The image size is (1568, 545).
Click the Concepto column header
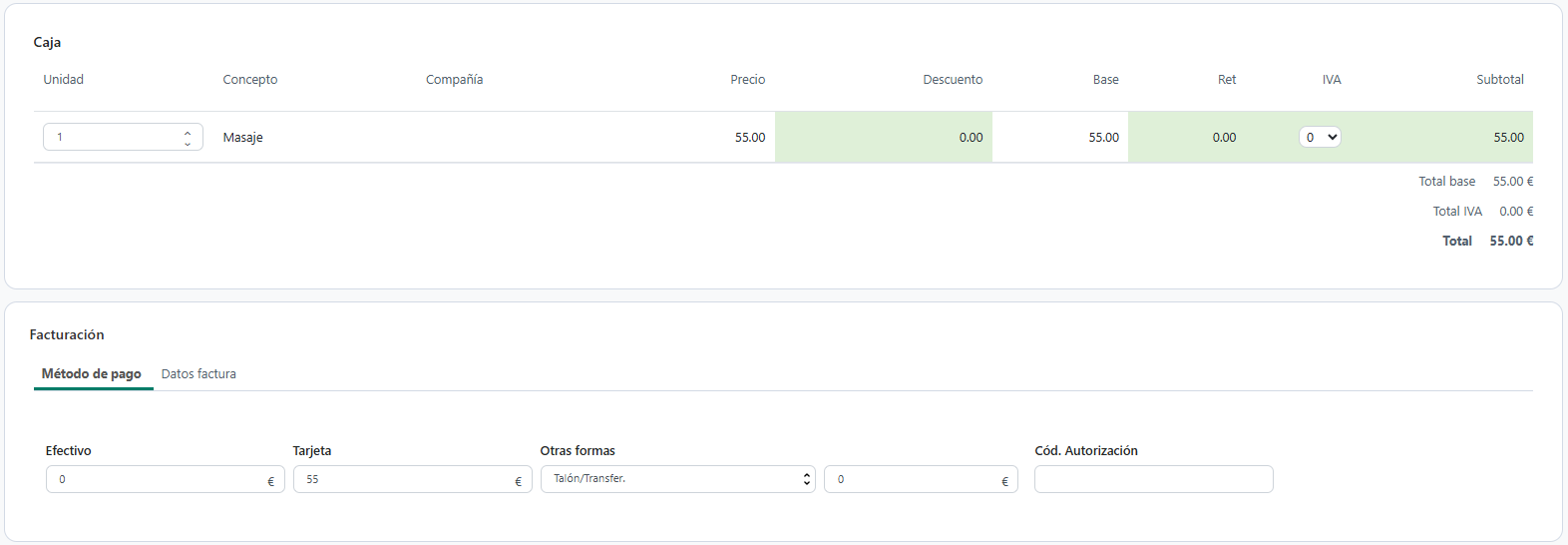pyautogui.click(x=250, y=79)
